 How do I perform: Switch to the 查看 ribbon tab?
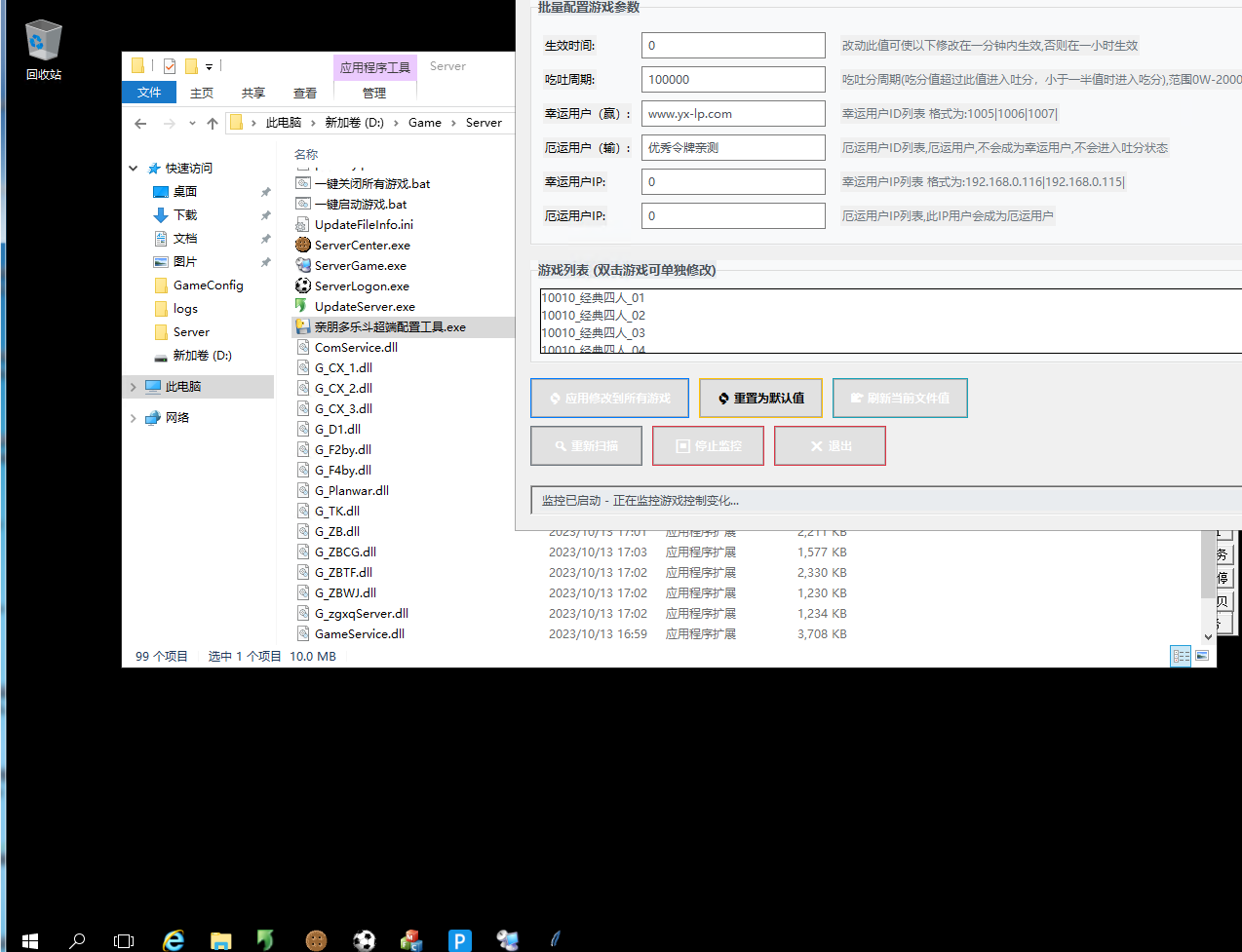click(x=305, y=93)
